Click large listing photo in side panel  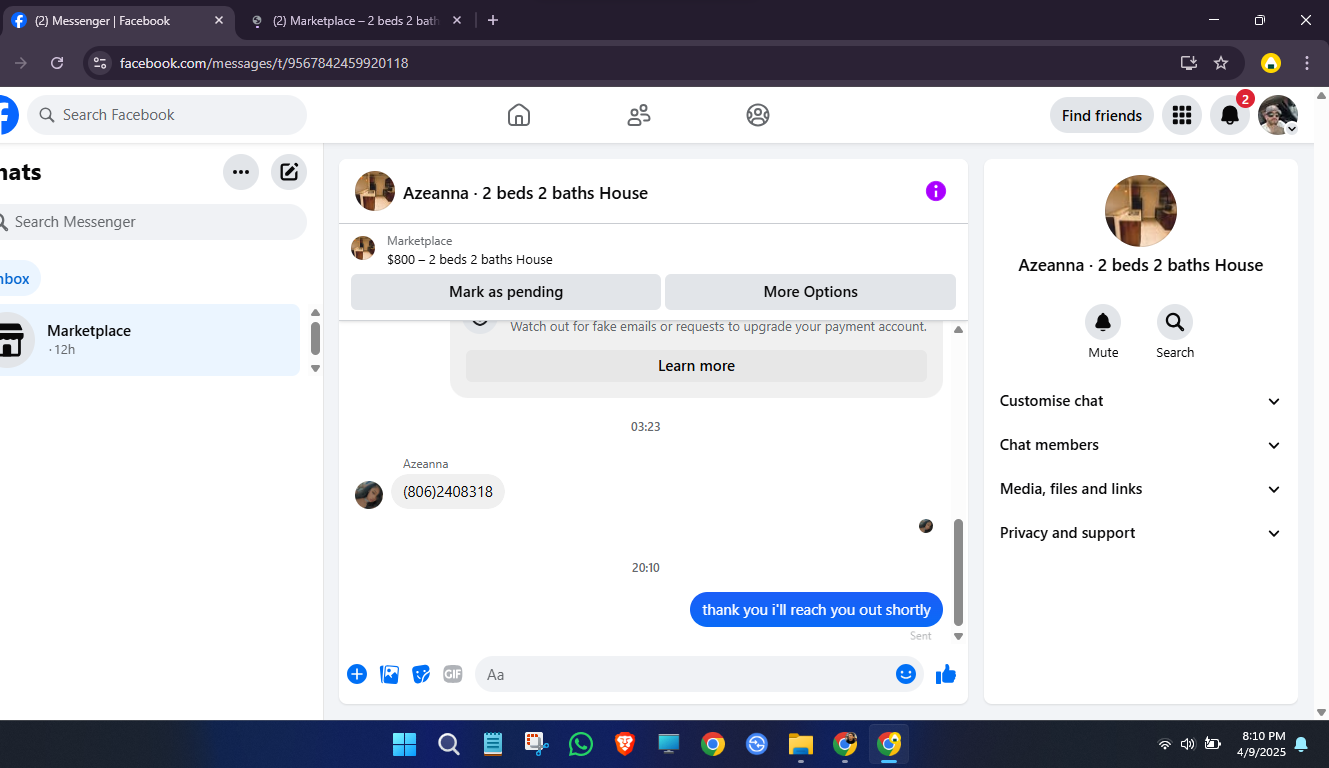[1140, 211]
